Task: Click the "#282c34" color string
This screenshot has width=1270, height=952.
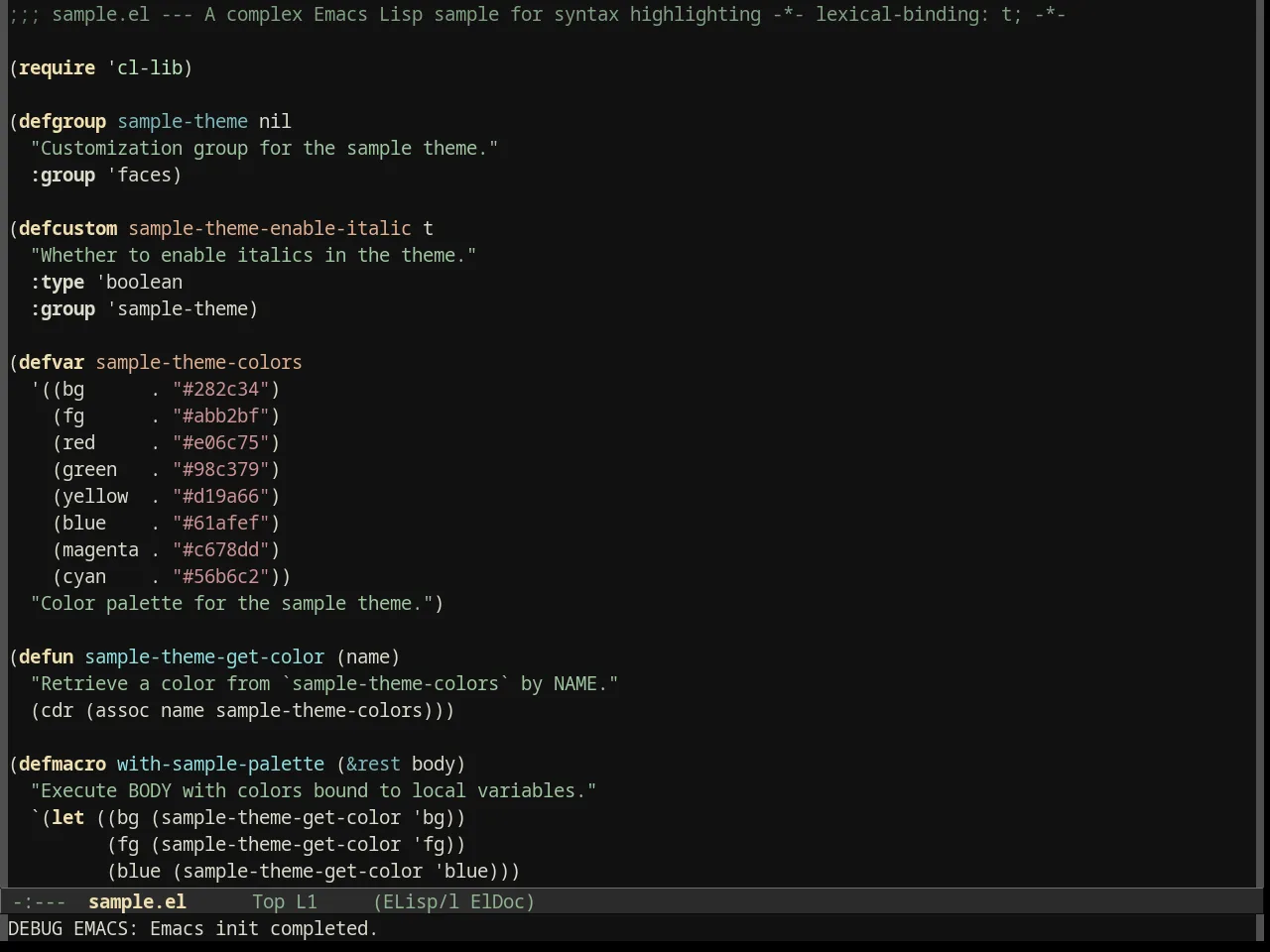Action: coord(221,389)
